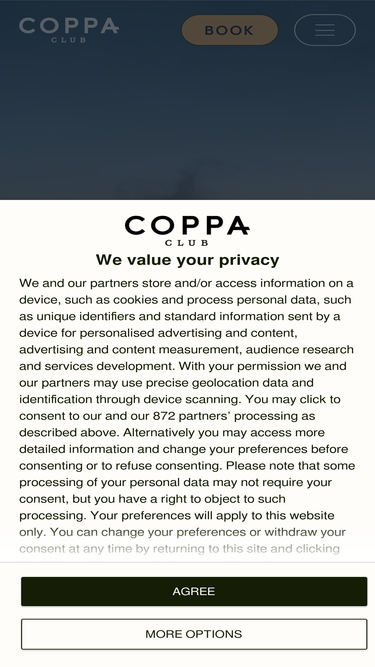Screen dimensions: 375x667
Task: Click the Coppa Club logo in privacy dialog
Action: (x=187, y=231)
